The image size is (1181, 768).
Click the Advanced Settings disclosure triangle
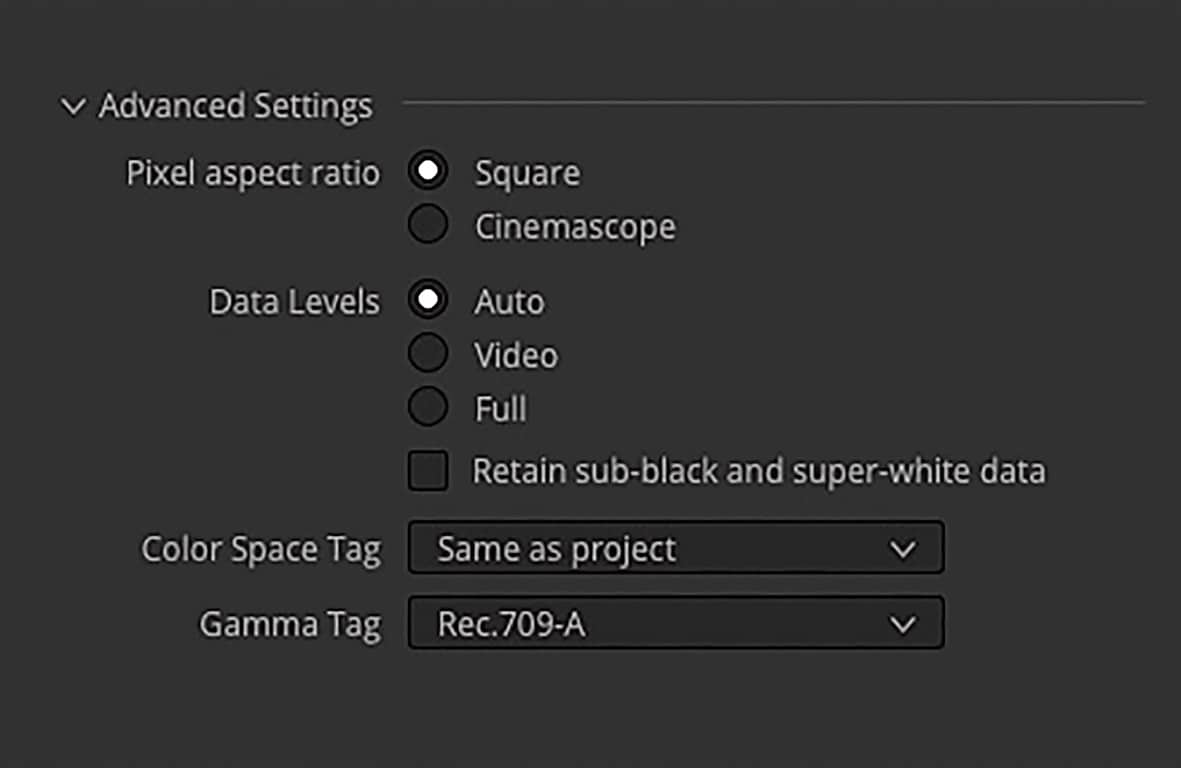pos(72,105)
